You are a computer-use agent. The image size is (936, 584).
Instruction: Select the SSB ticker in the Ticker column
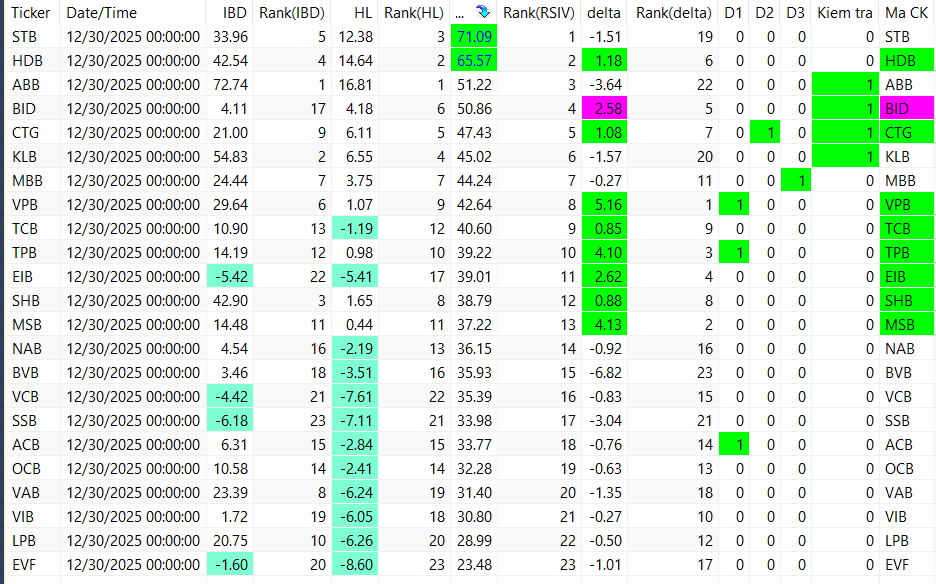click(24, 420)
